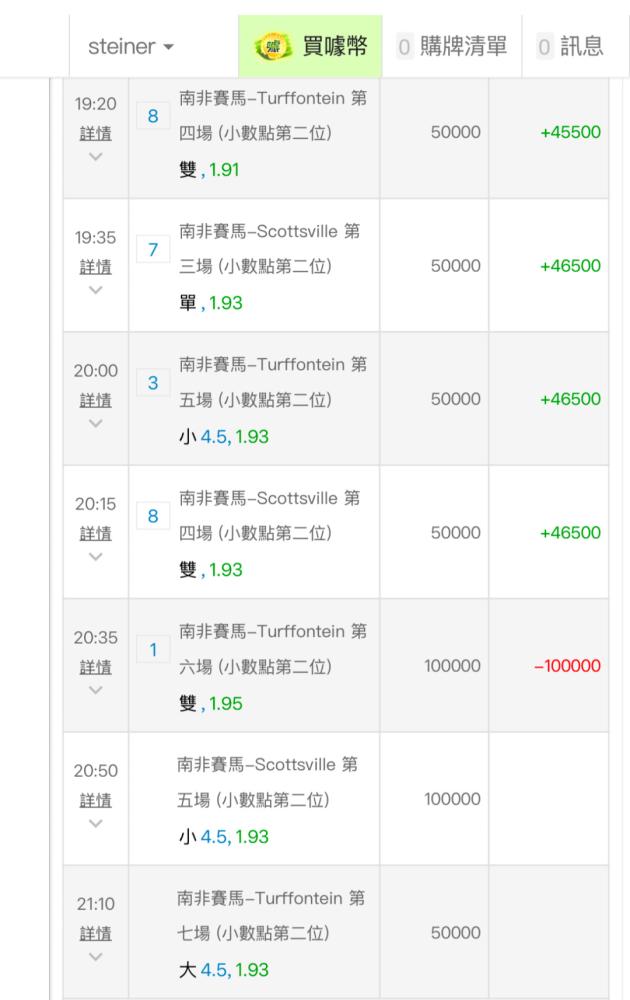Click 詳情 link for the 19:20 bet
The height and width of the screenshot is (1000, 630).
click(x=96, y=133)
